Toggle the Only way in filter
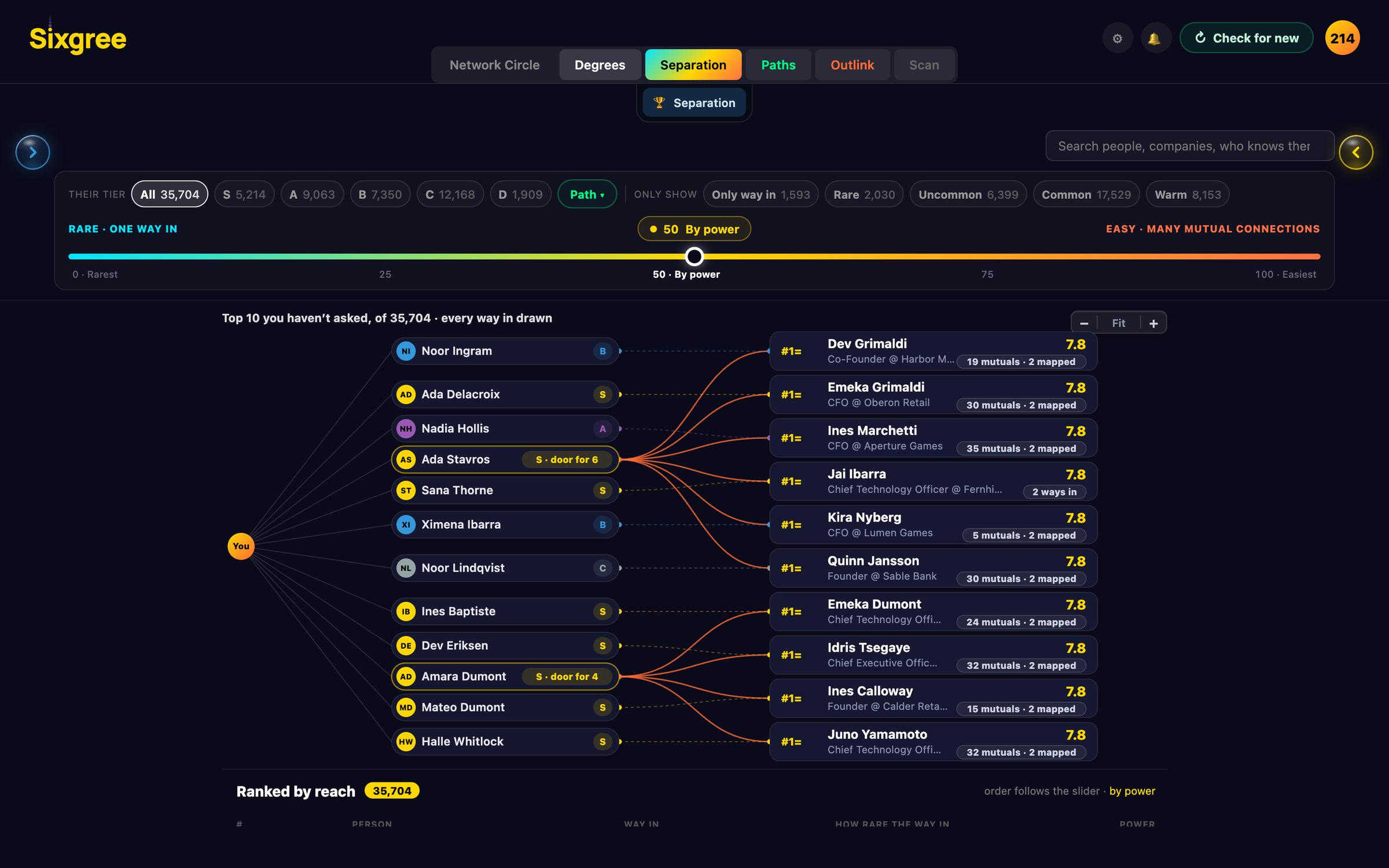The width and height of the screenshot is (1389, 868). point(760,194)
